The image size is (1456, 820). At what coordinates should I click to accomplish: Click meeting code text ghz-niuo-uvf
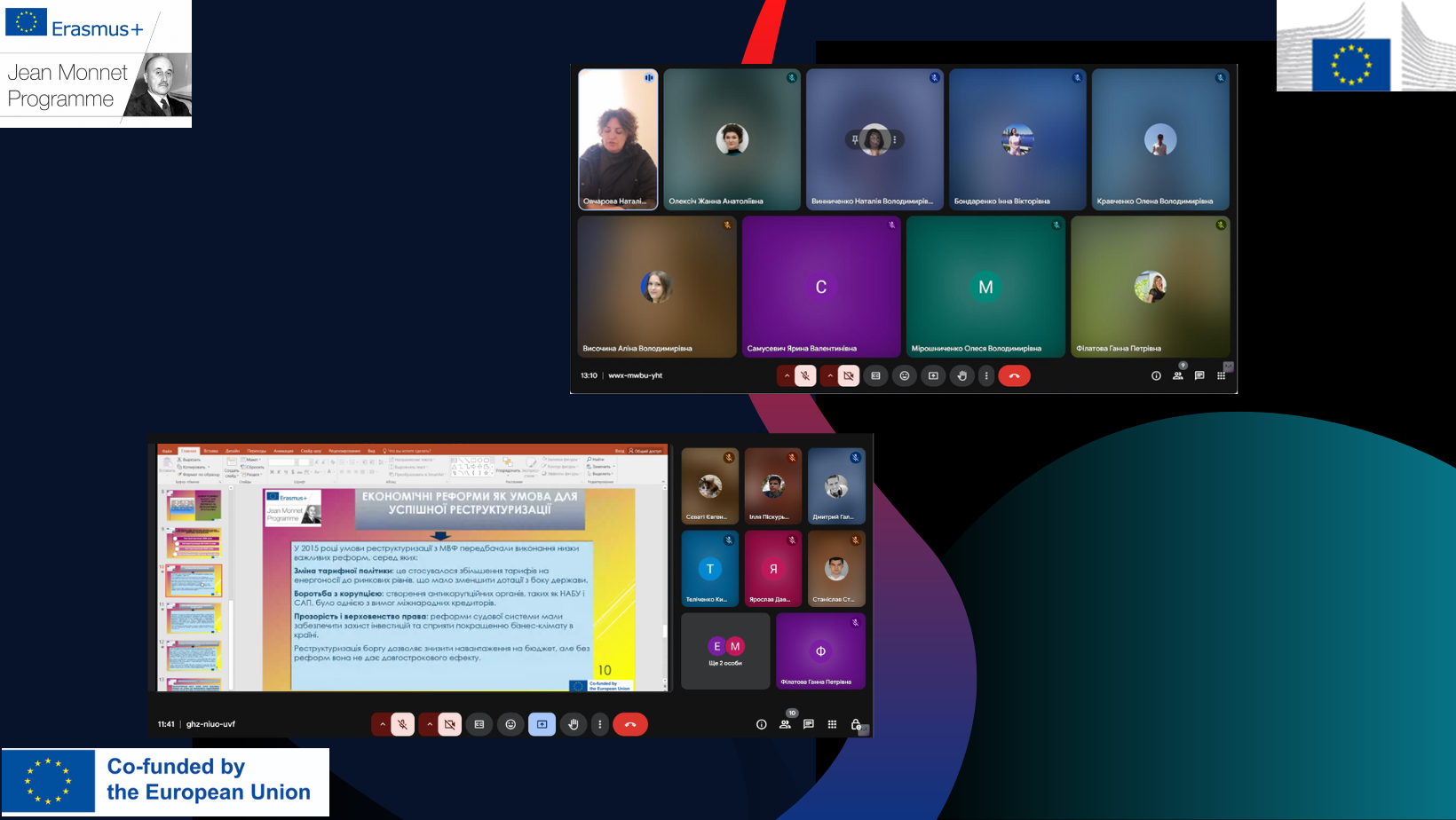pyautogui.click(x=210, y=724)
